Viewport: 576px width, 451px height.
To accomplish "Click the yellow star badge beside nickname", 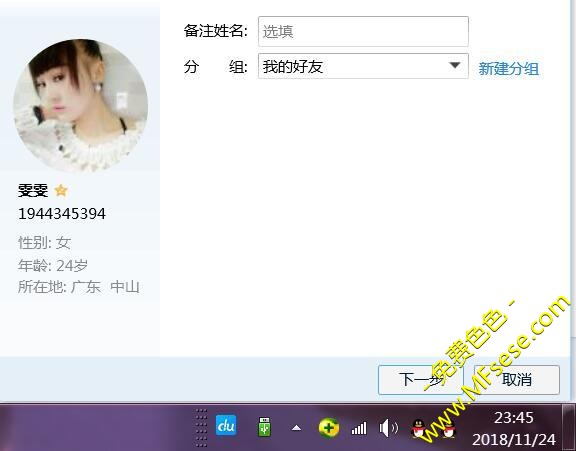I will (61, 190).
